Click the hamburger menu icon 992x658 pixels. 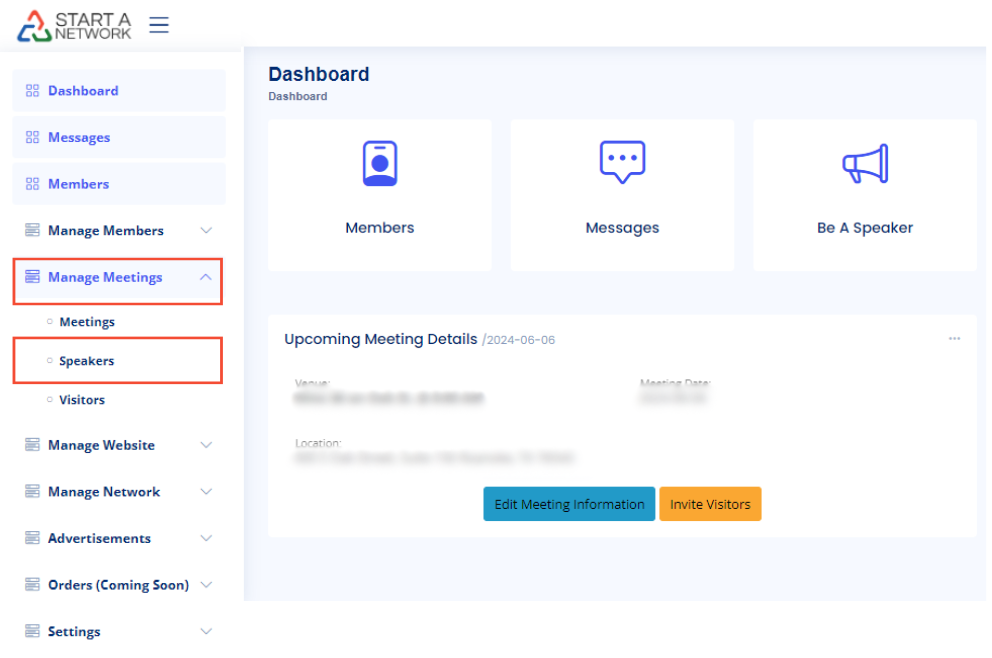tap(159, 25)
